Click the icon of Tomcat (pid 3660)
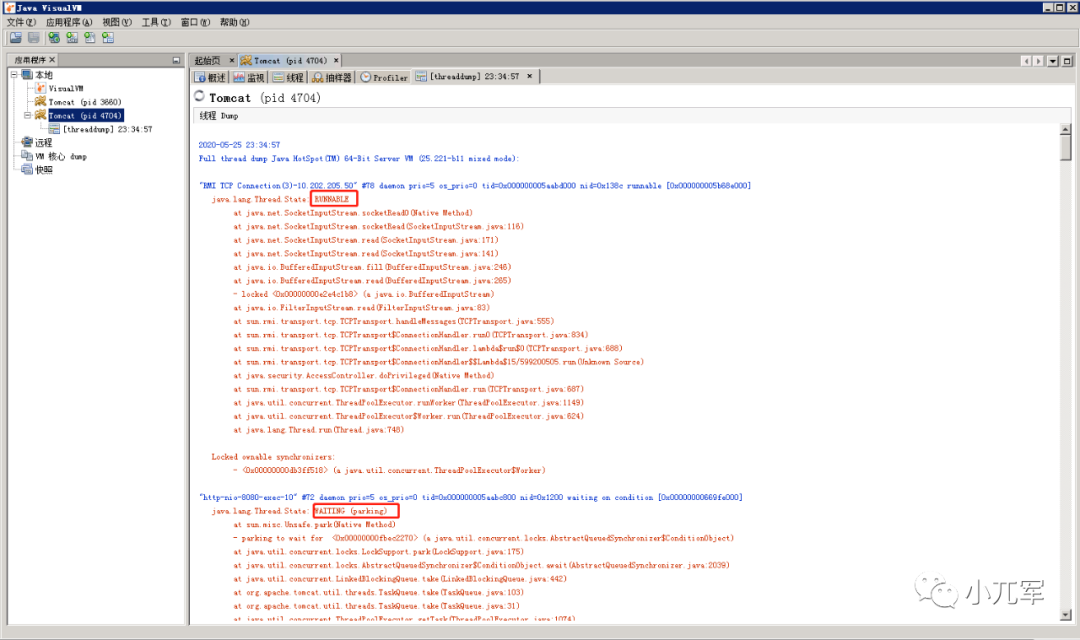Viewport: 1080px width, 640px height. tap(41, 101)
